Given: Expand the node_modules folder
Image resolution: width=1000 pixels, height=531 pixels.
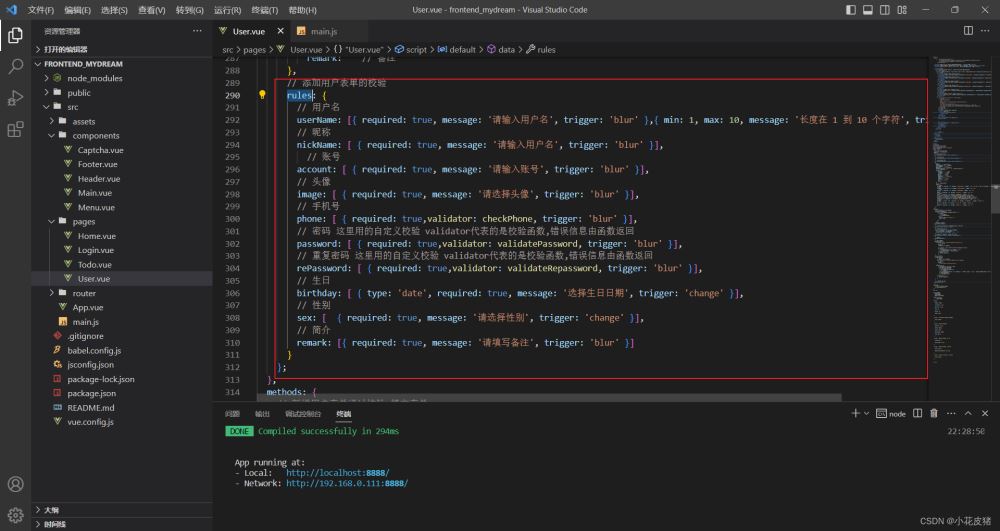Looking at the screenshot, I should pos(94,78).
